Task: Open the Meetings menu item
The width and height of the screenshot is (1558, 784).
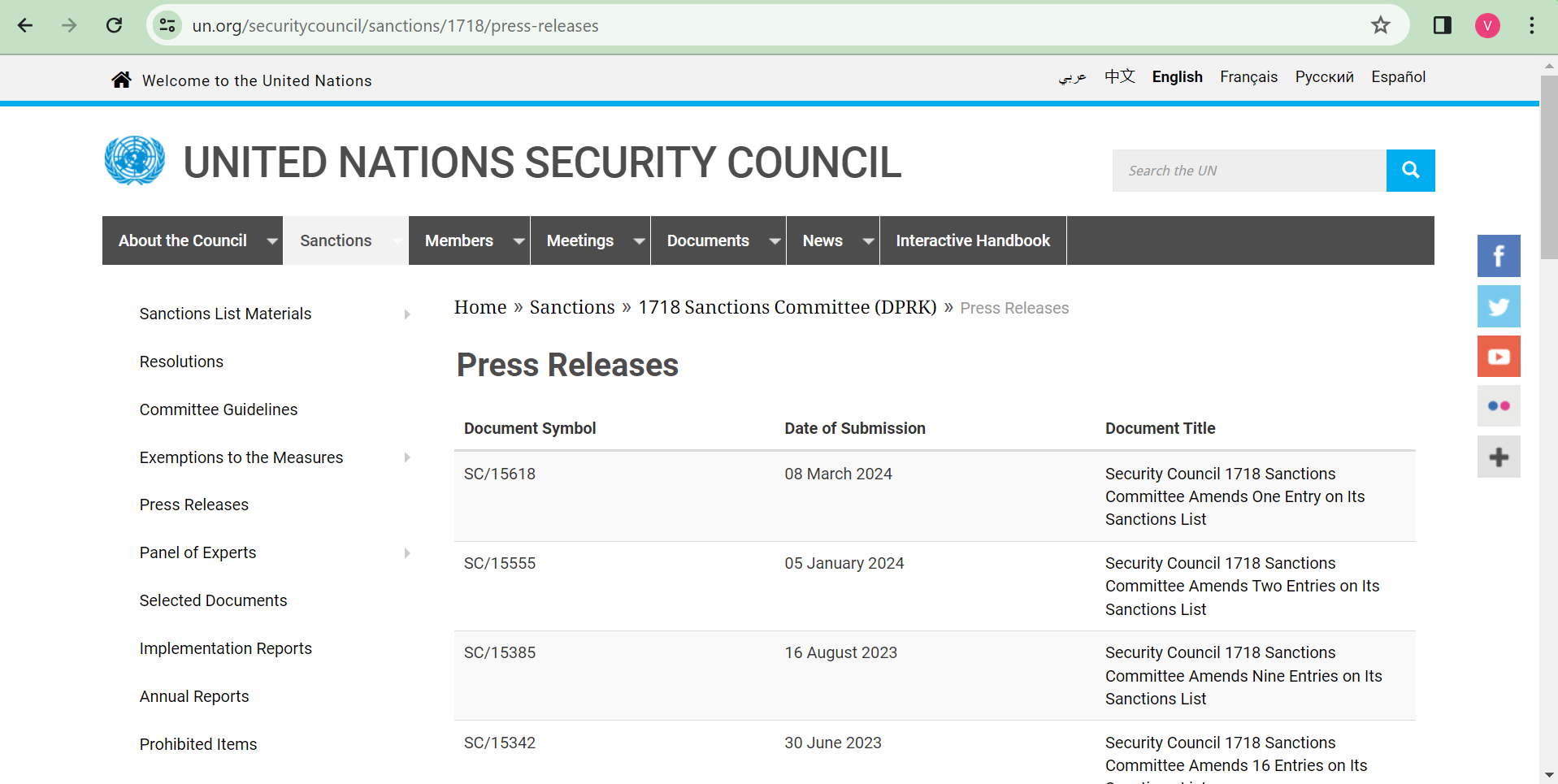Action: click(580, 240)
